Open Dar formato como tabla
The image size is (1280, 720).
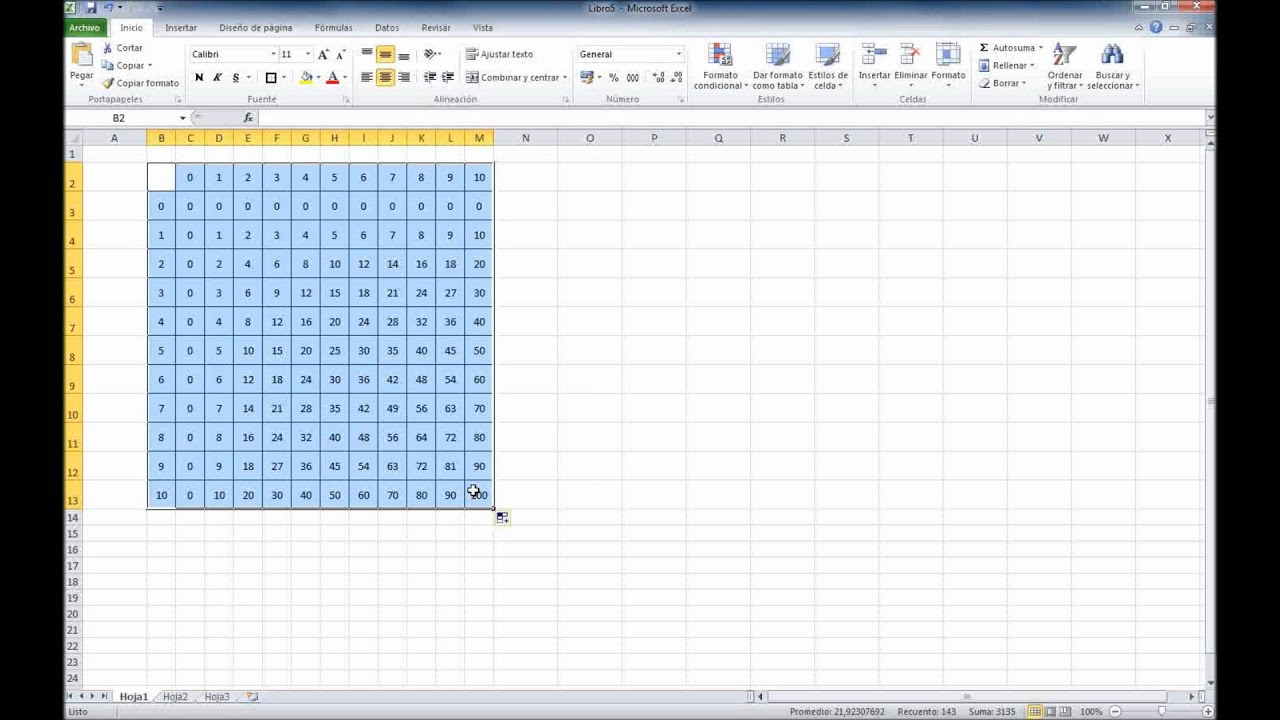(777, 67)
